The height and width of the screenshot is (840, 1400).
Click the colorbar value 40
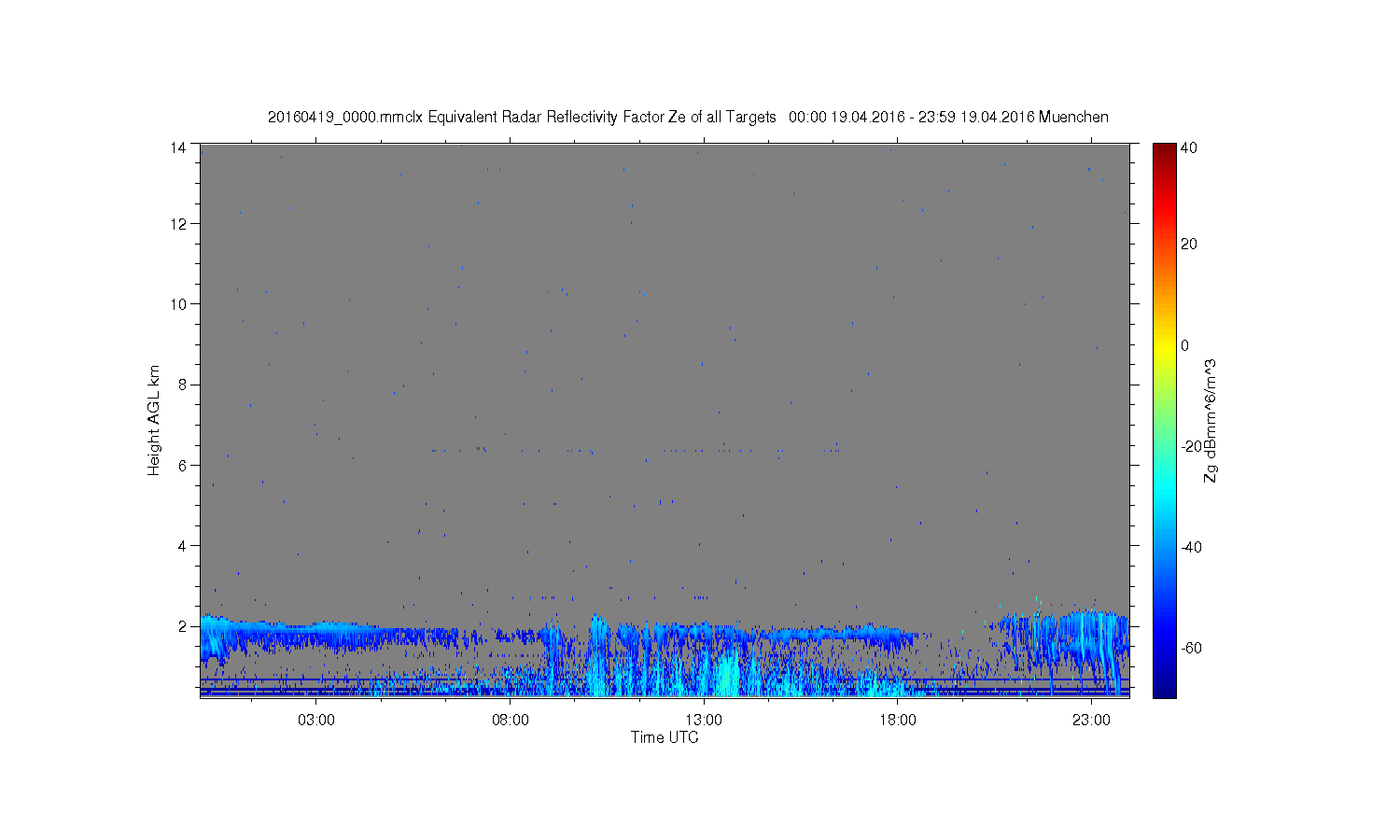click(x=1189, y=147)
